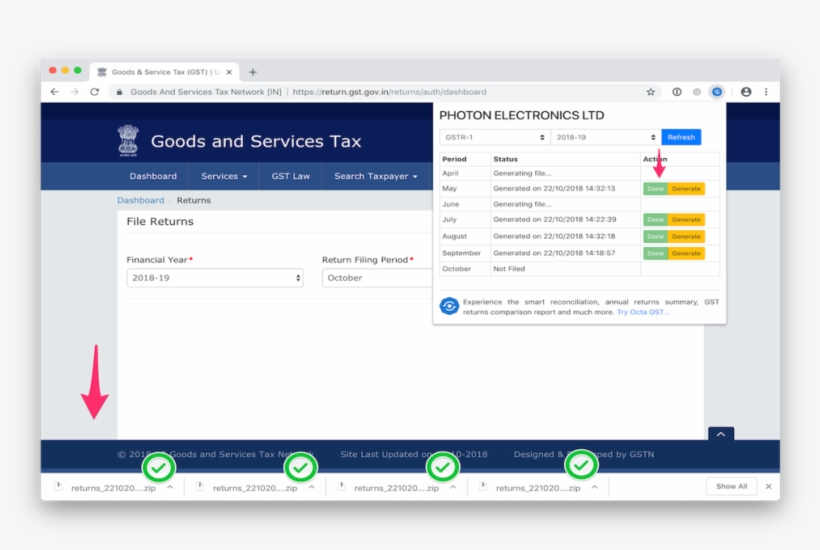Click the blue Refresh button
This screenshot has height=550, width=820.
tap(681, 137)
